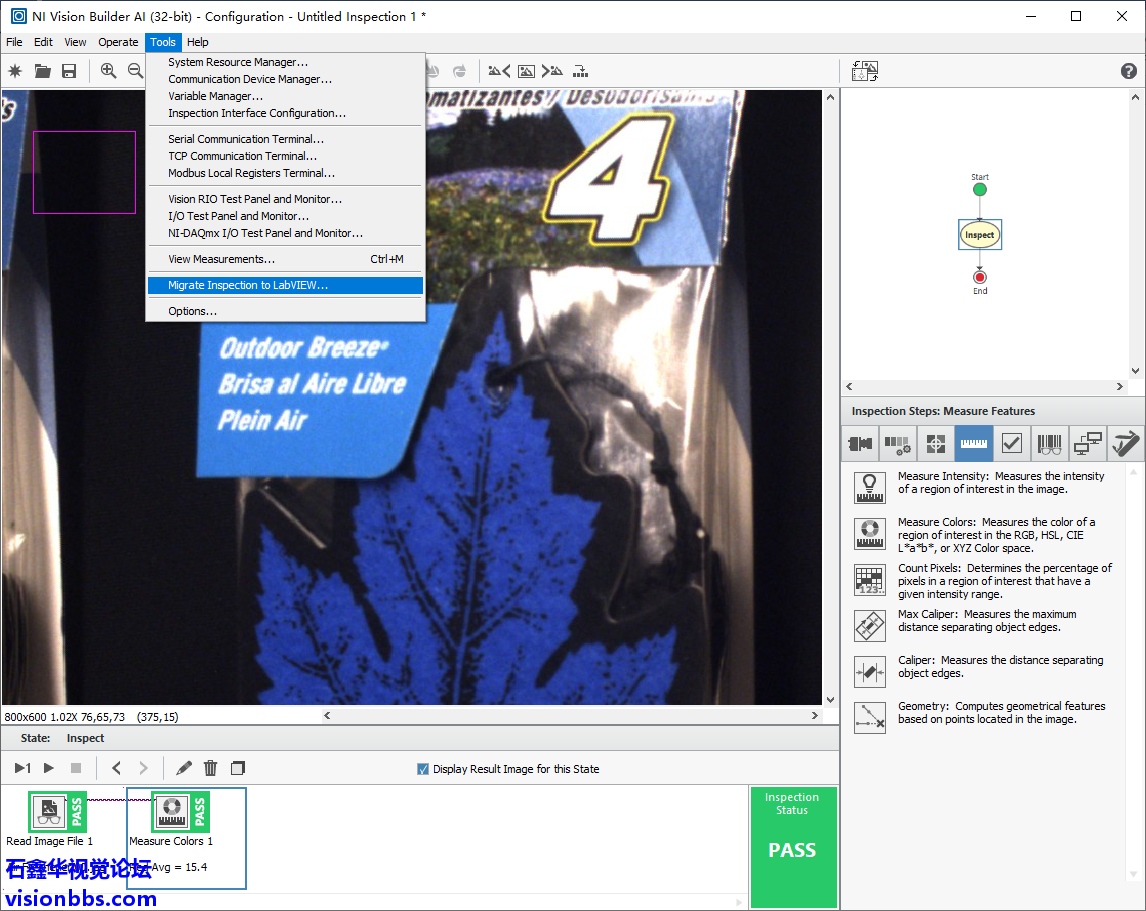1146x911 pixels.
Task: Save the inspection using the floppy icon
Action: 69,71
